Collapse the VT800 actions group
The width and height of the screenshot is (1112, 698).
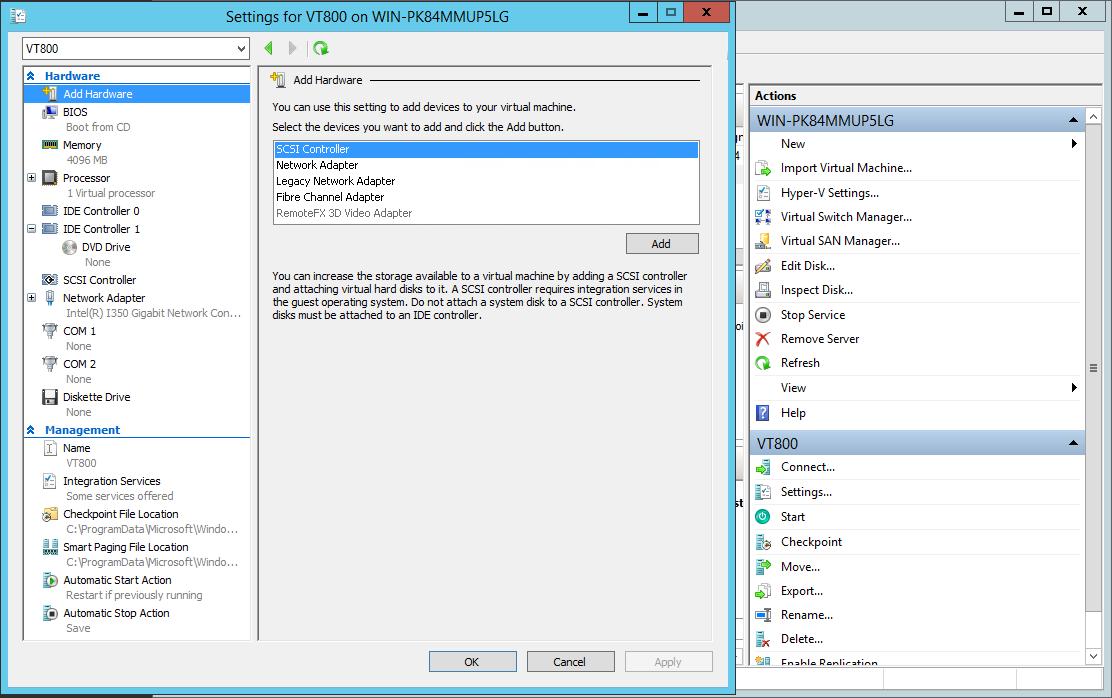click(1073, 443)
